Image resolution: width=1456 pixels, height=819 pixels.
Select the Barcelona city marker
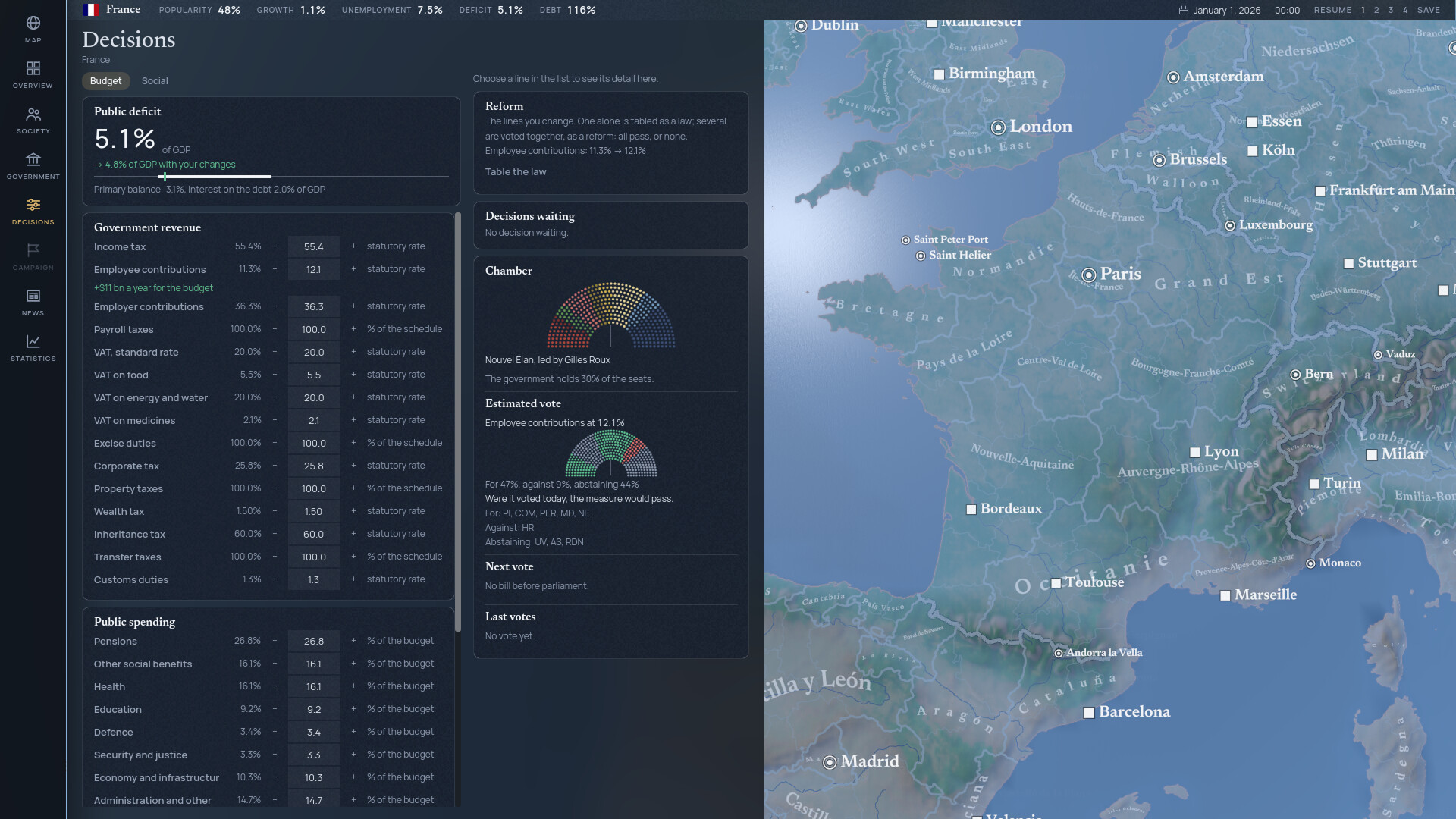pos(1089,713)
